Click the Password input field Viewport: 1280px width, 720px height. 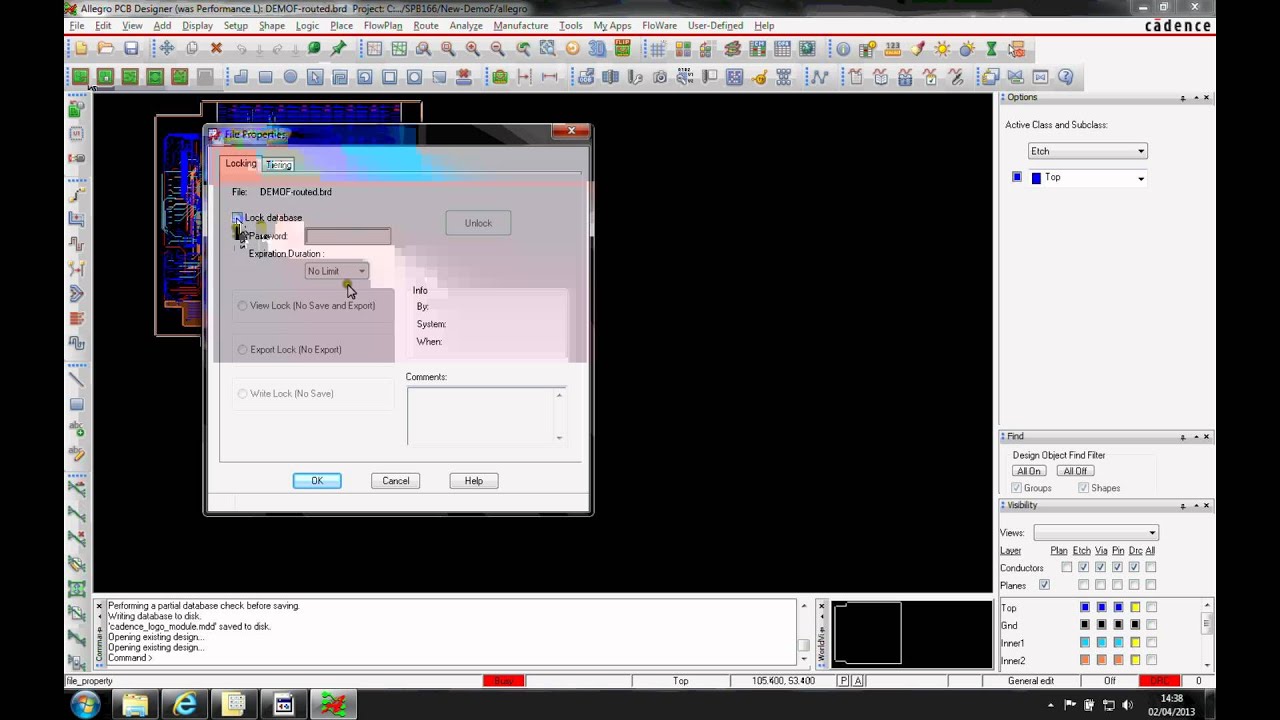348,236
